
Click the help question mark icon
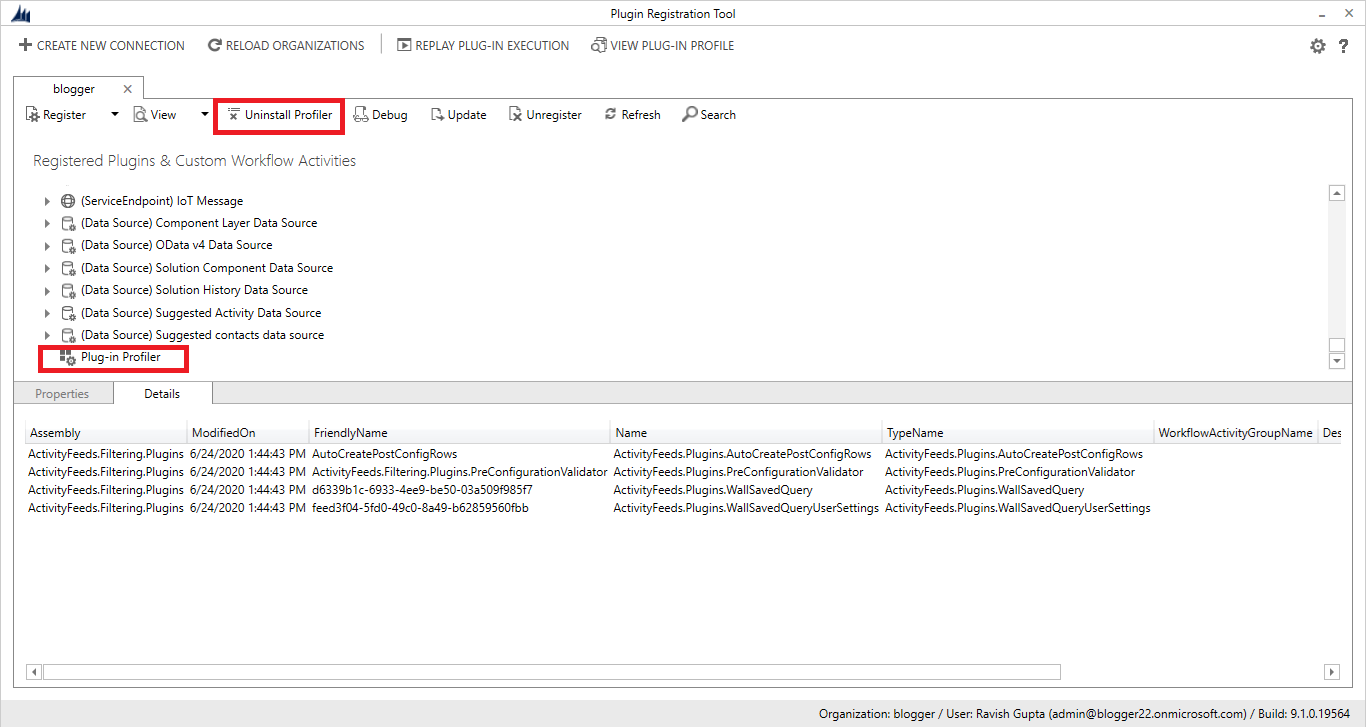point(1344,45)
